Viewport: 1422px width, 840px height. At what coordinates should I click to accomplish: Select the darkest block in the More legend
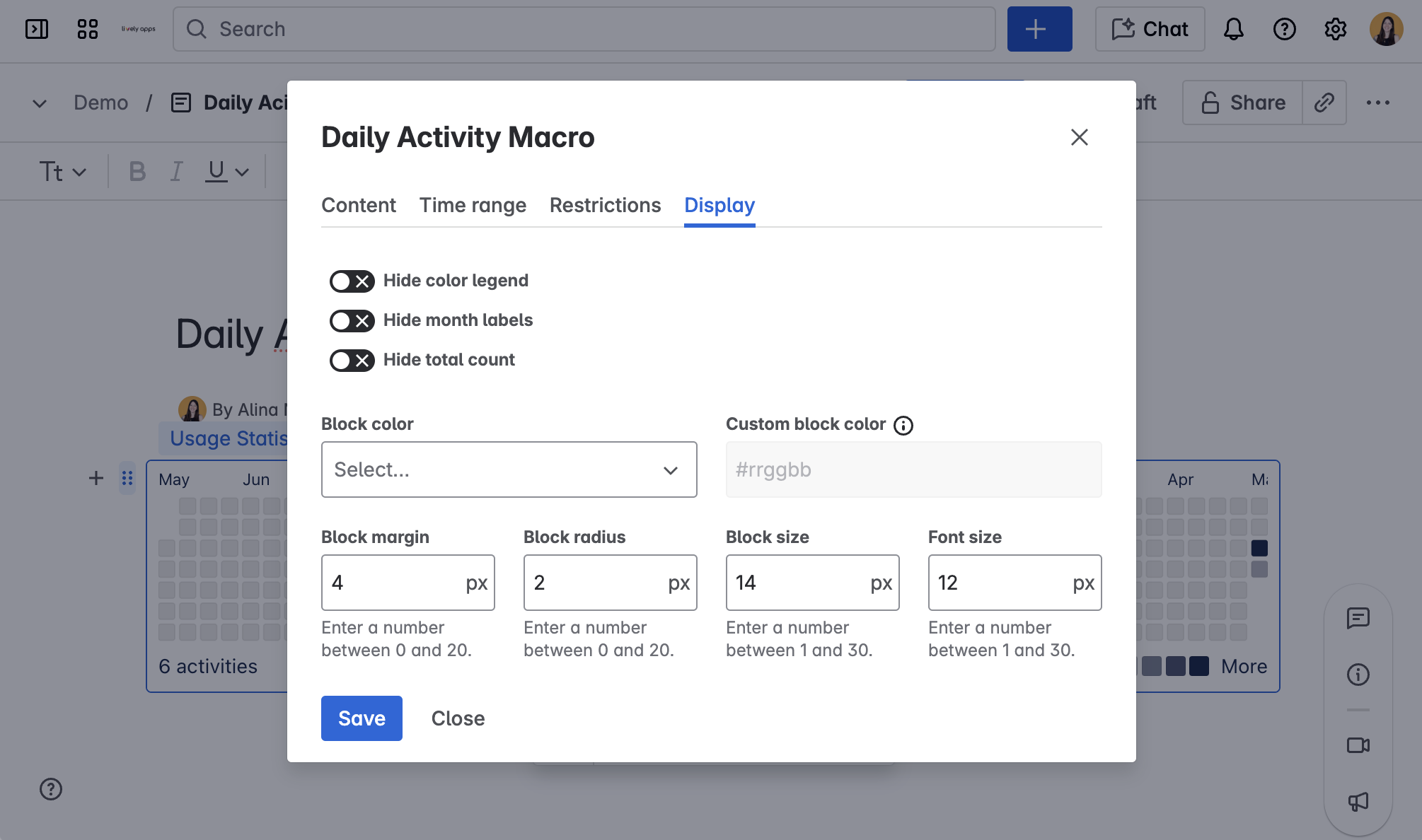(x=1198, y=665)
